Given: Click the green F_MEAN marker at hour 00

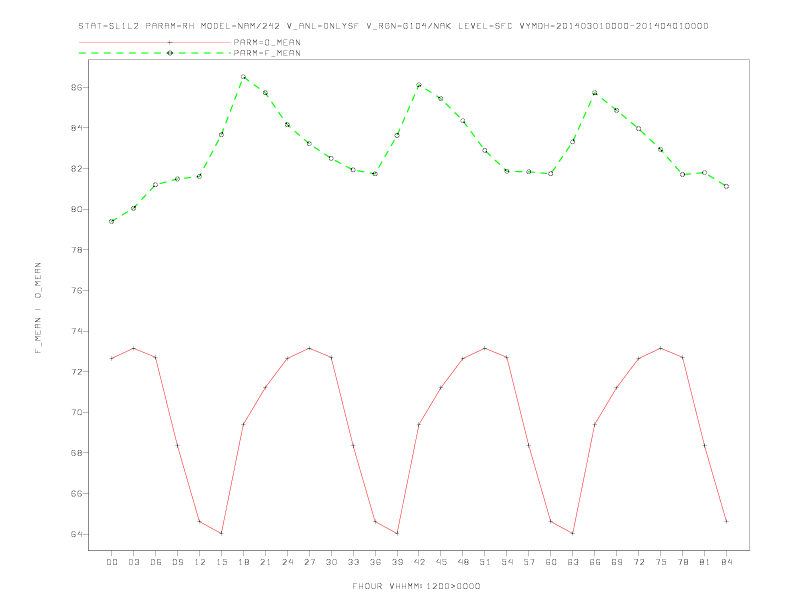Looking at the screenshot, I should click(112, 221).
